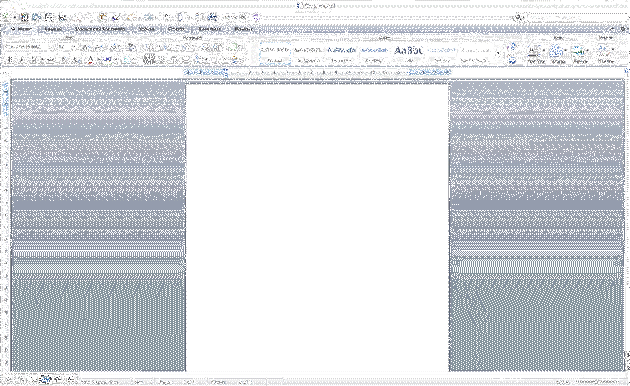This screenshot has width=630, height=386.
Task: Toggle Underline formatting
Action: click(x=33, y=60)
